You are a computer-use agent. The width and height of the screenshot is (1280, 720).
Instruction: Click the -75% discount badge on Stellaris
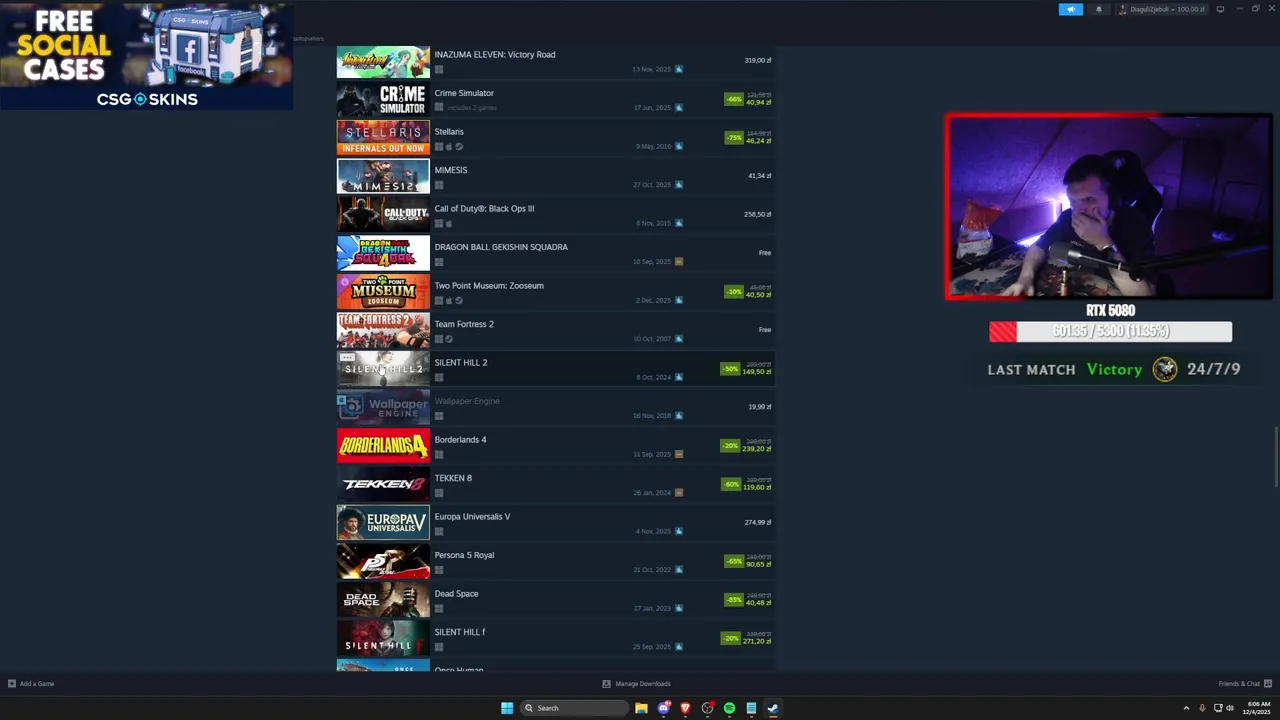734,137
